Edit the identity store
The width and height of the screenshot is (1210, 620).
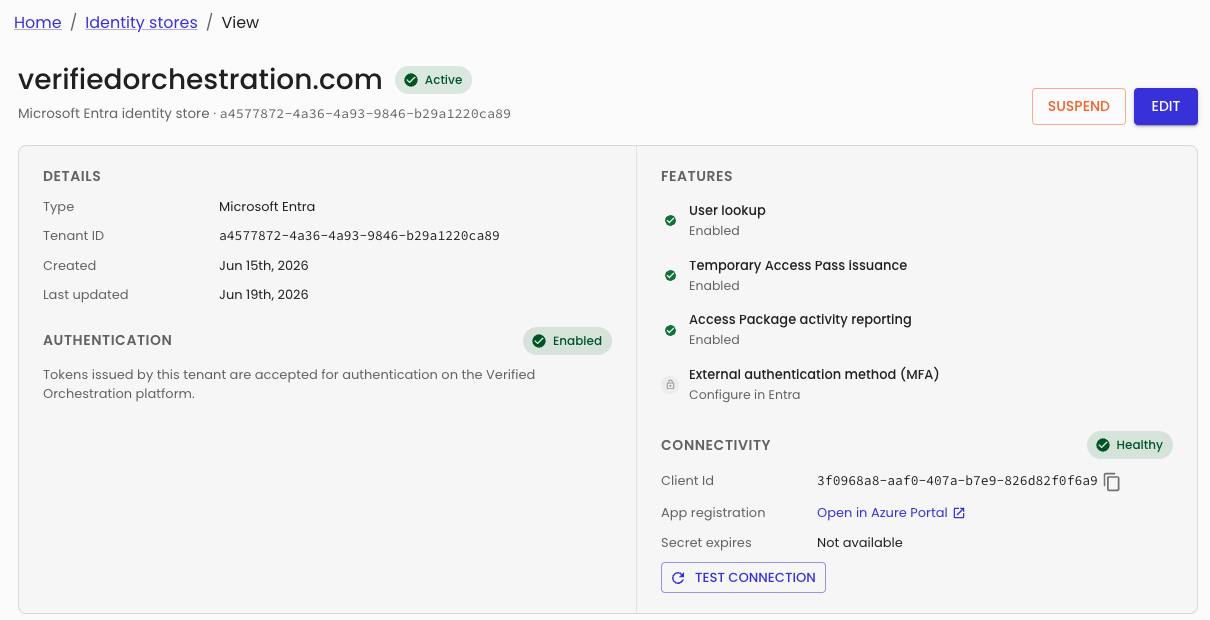click(x=1166, y=107)
